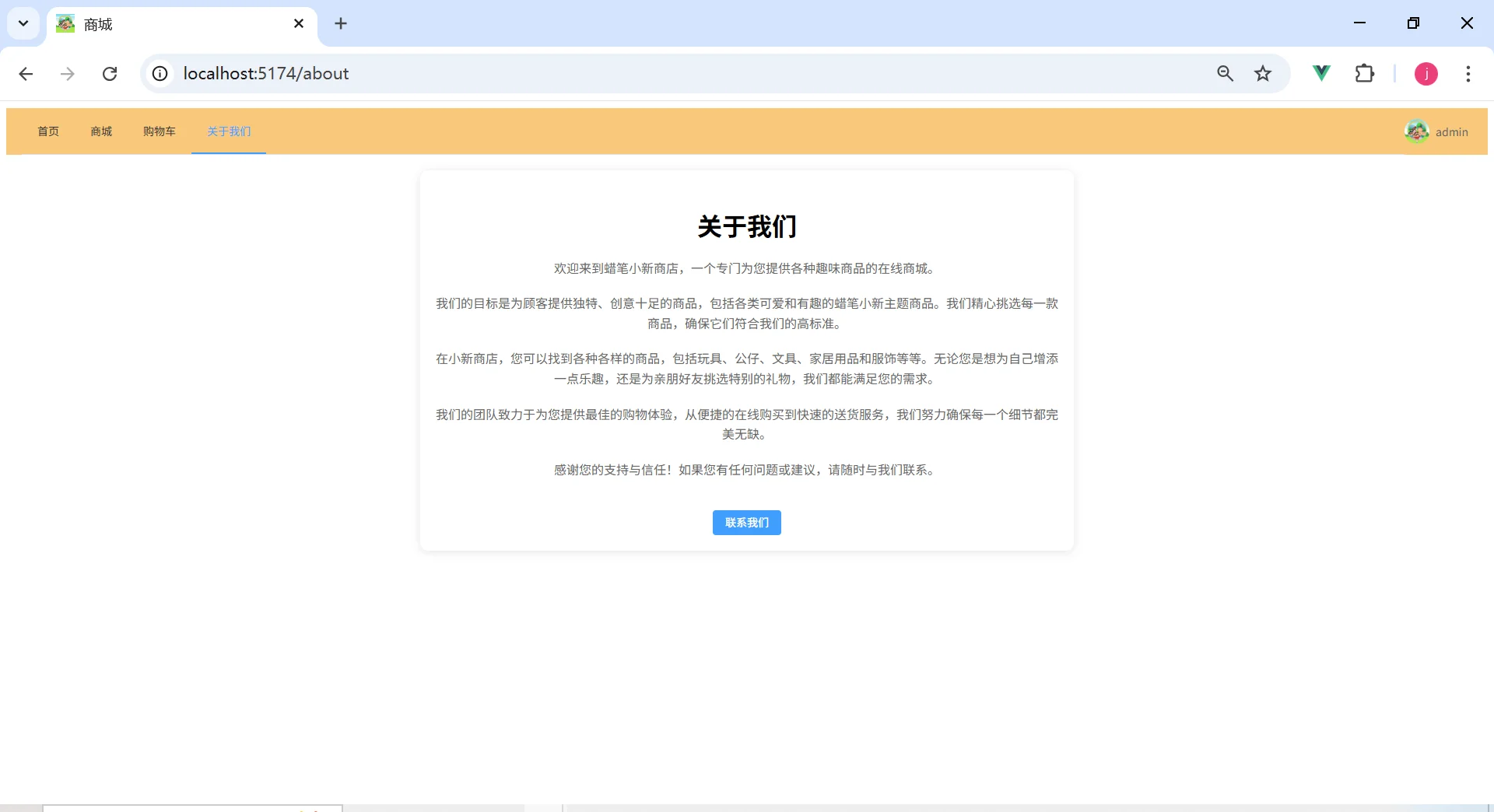Open the Vue devtools extension
This screenshot has width=1494, height=812.
1321,74
